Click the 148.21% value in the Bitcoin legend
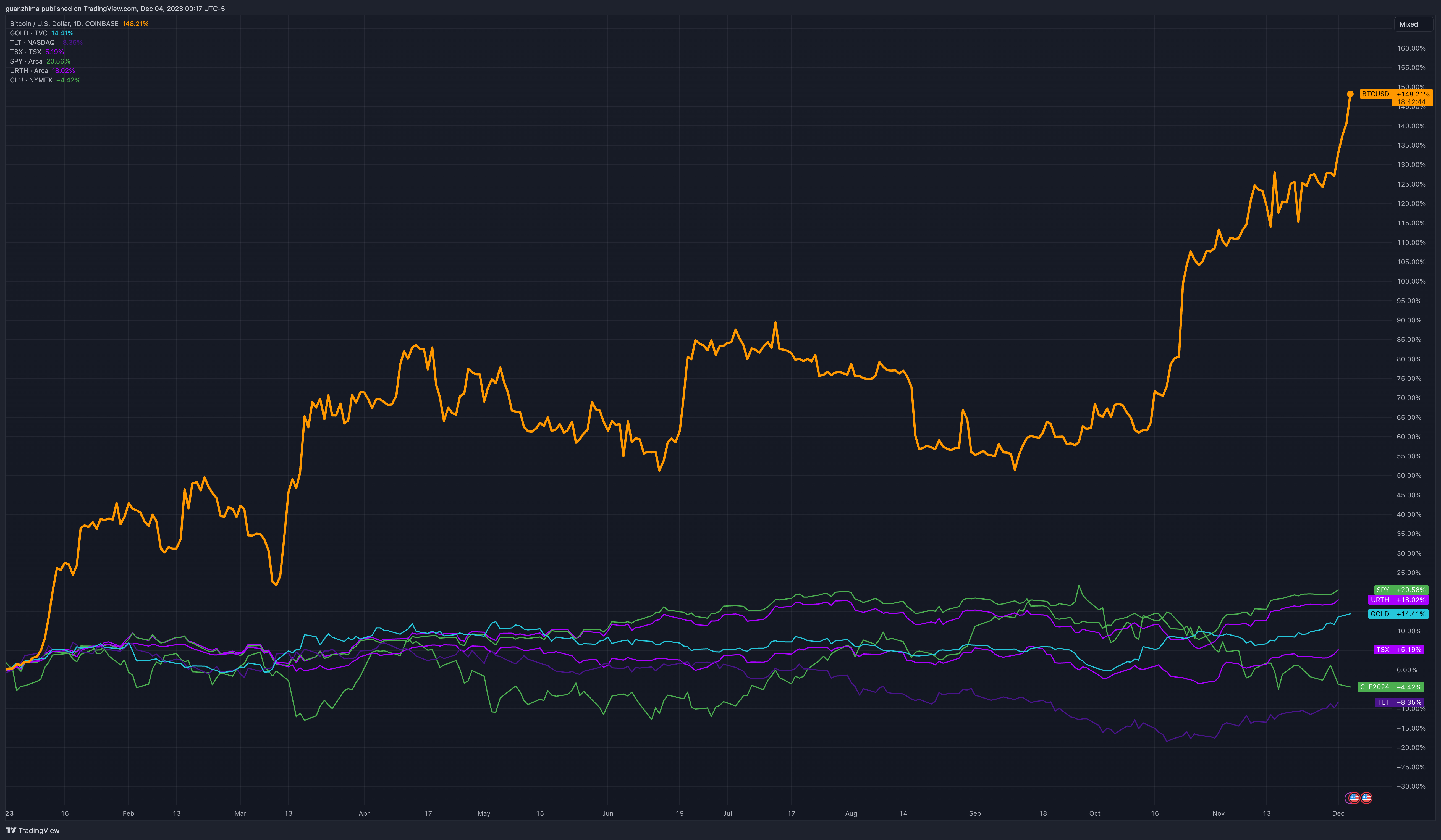 click(135, 23)
